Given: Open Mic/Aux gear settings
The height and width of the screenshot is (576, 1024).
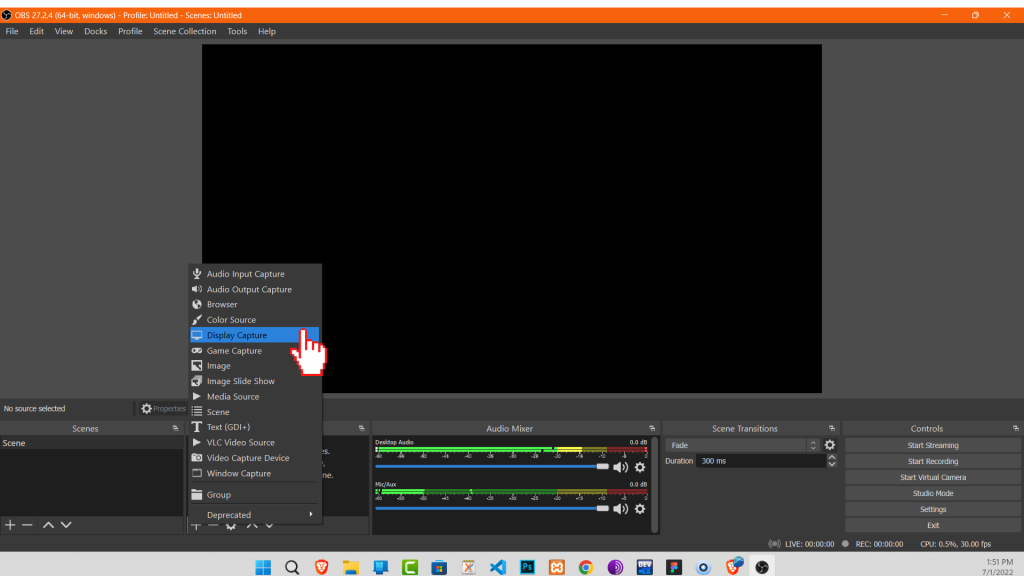Looking at the screenshot, I should point(640,509).
